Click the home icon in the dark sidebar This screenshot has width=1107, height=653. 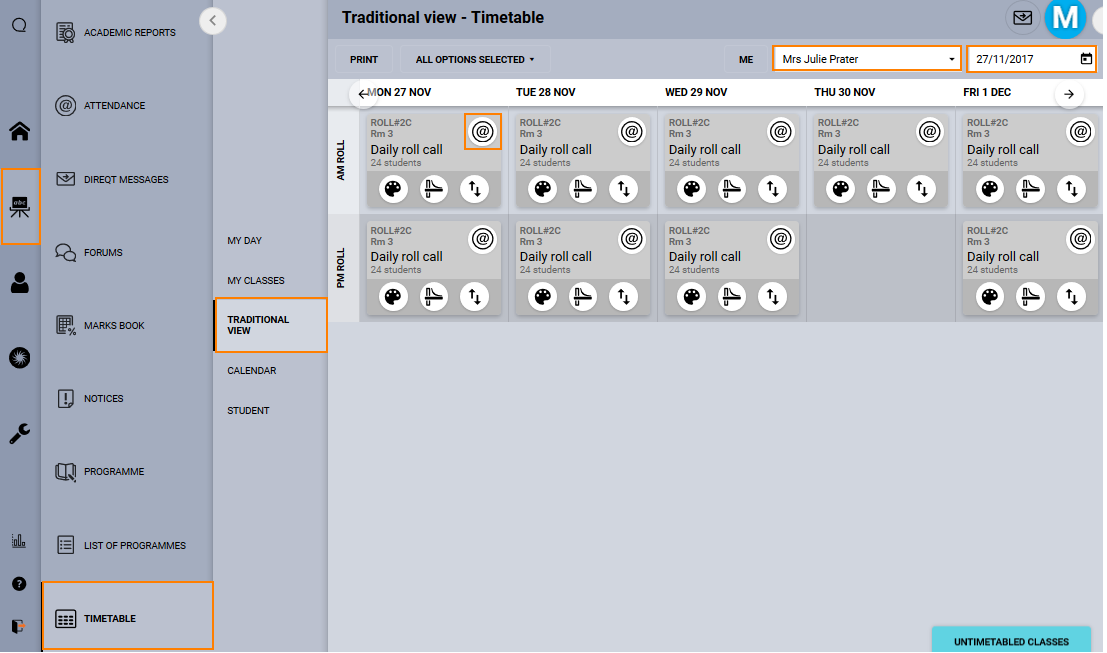[18, 131]
